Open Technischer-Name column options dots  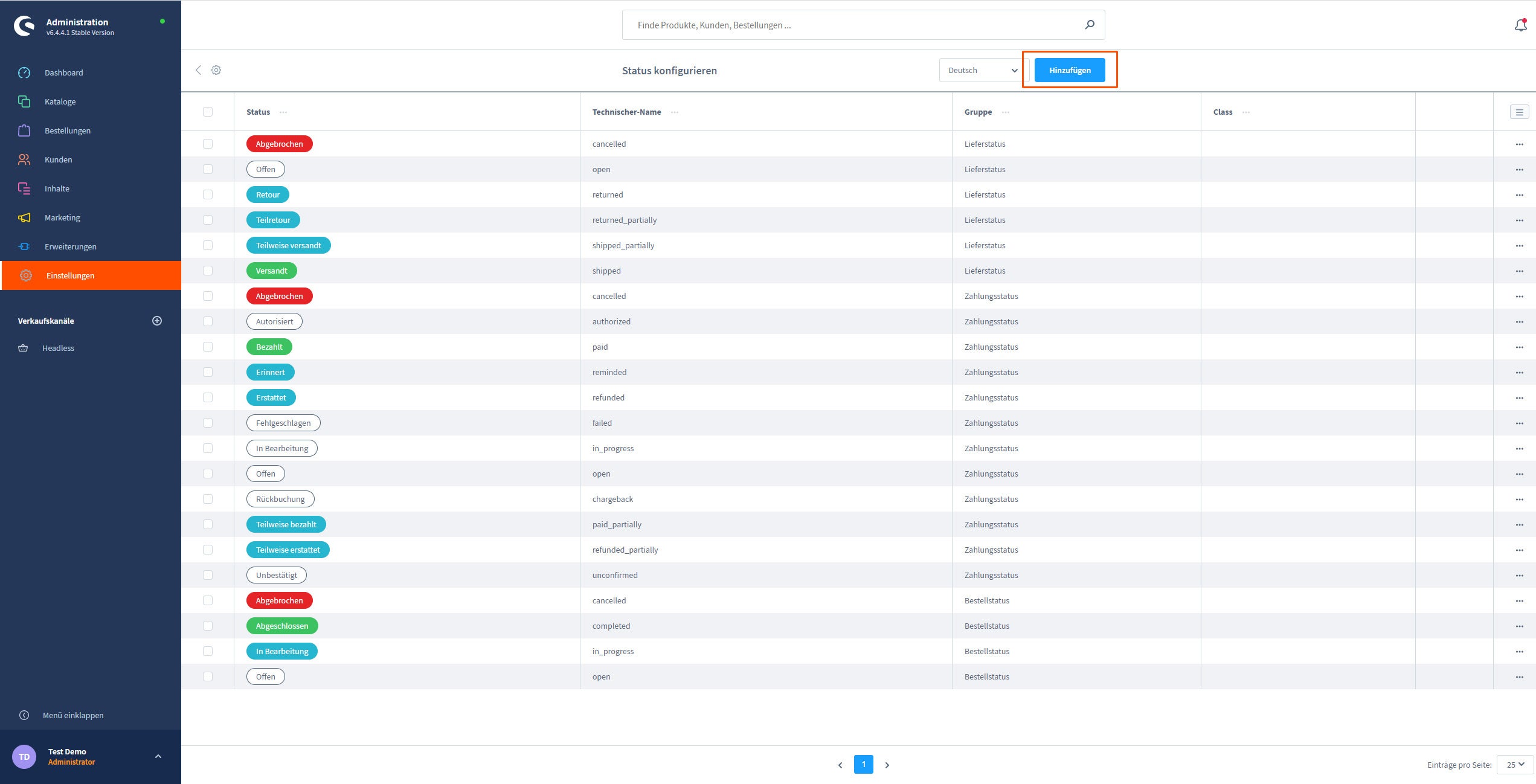675,112
